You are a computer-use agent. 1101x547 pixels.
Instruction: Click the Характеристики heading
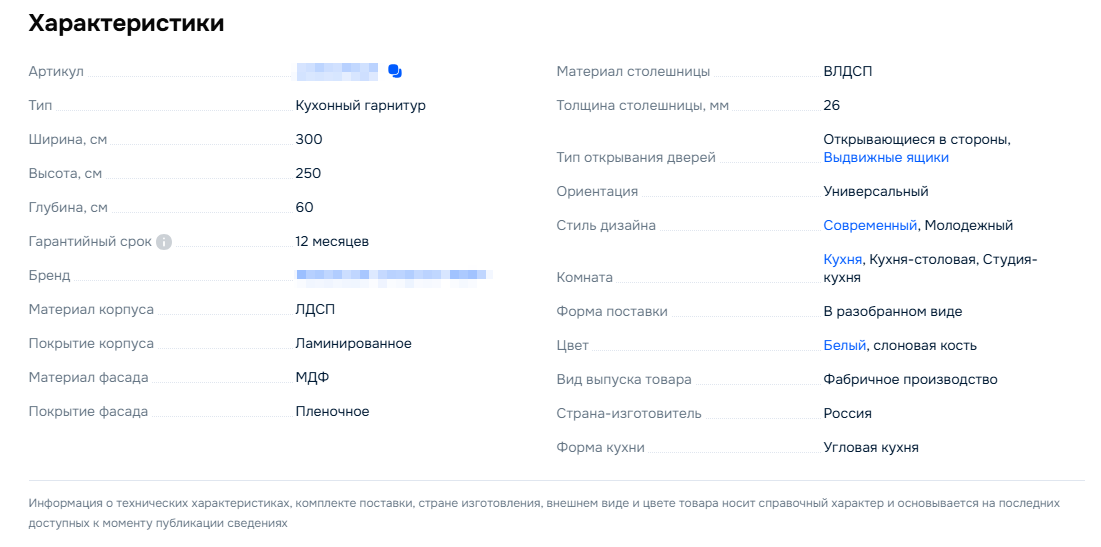126,24
